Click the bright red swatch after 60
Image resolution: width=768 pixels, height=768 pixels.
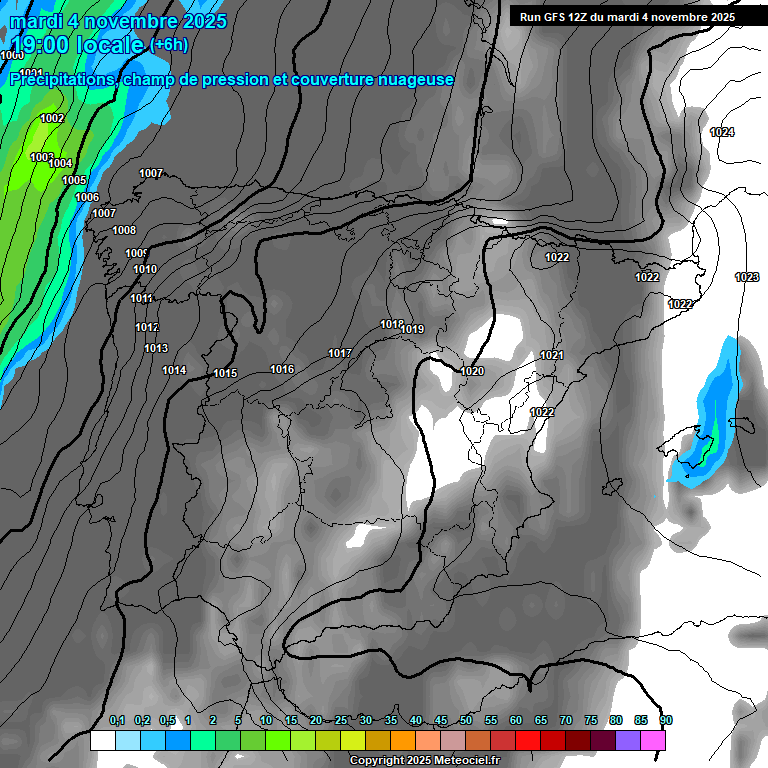click(x=528, y=740)
